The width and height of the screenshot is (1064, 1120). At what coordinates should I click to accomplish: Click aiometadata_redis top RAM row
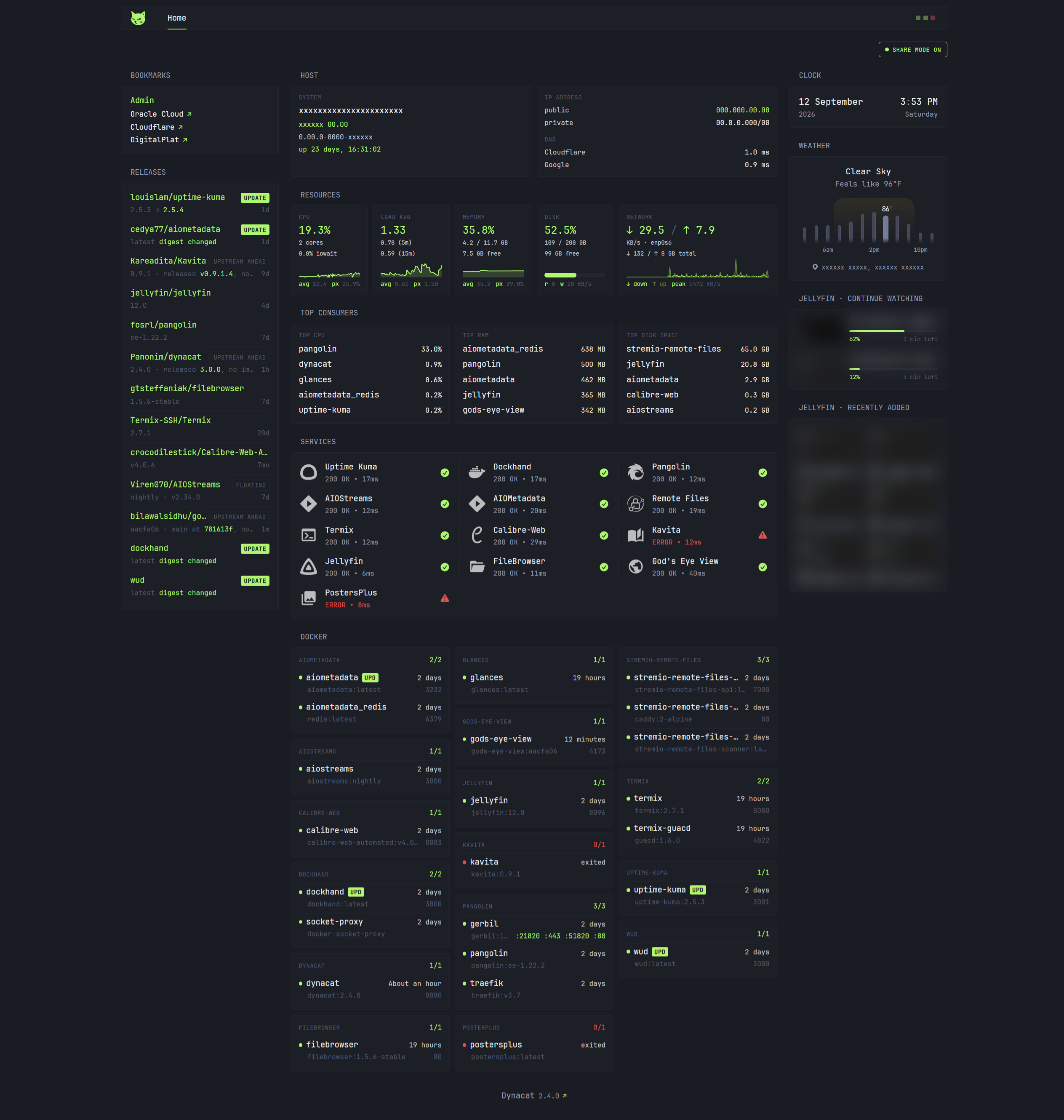click(x=534, y=349)
